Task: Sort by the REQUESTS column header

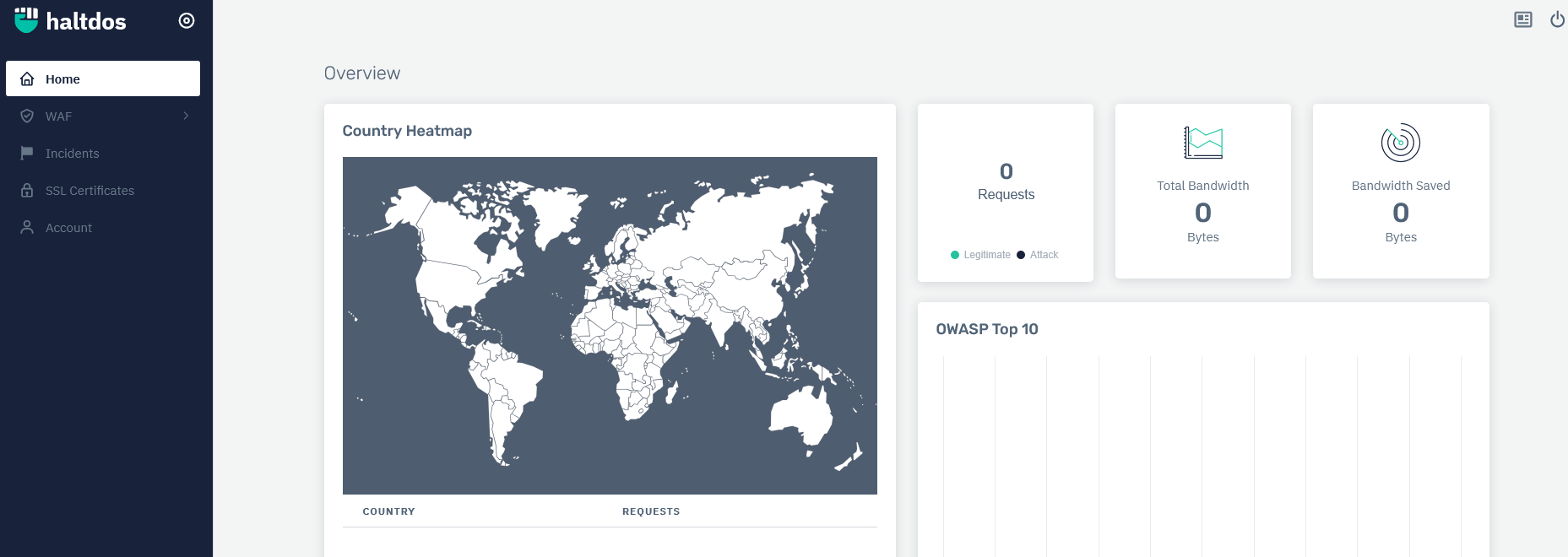Action: pyautogui.click(x=650, y=511)
